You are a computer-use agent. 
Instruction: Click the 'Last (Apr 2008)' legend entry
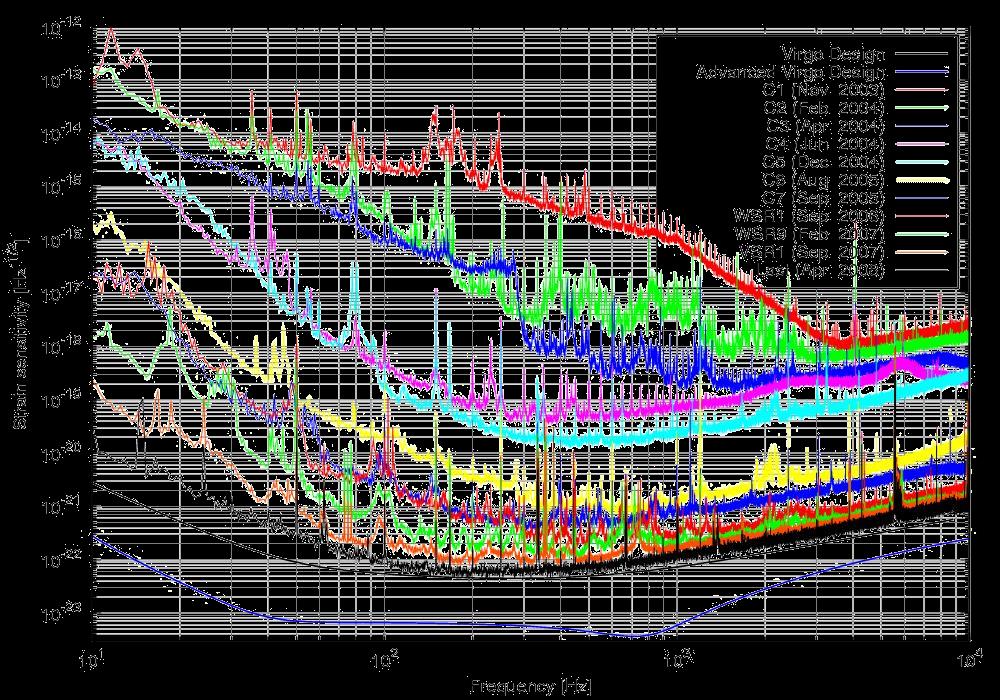[x=820, y=270]
